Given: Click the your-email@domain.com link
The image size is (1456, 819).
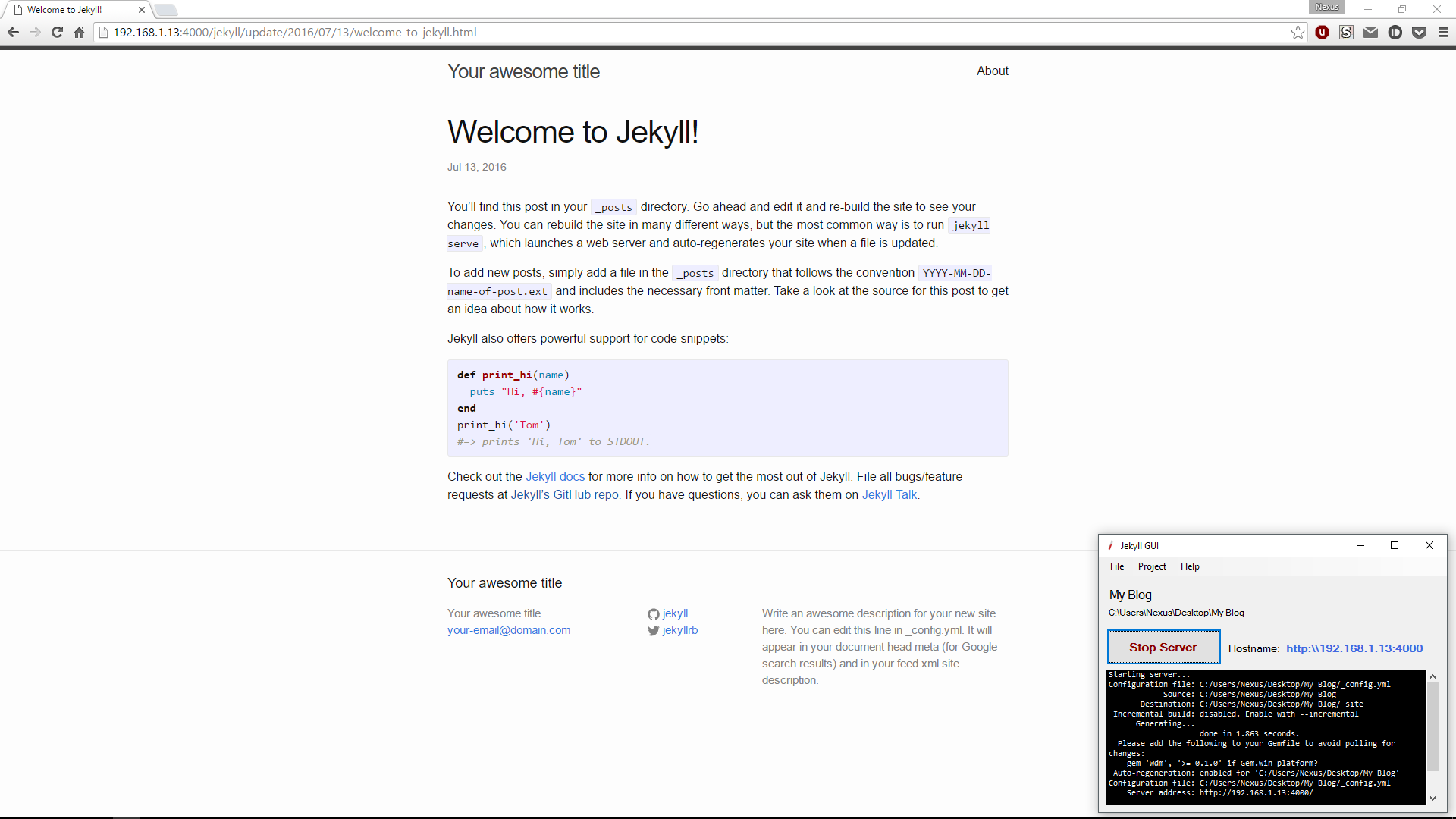Looking at the screenshot, I should point(509,630).
